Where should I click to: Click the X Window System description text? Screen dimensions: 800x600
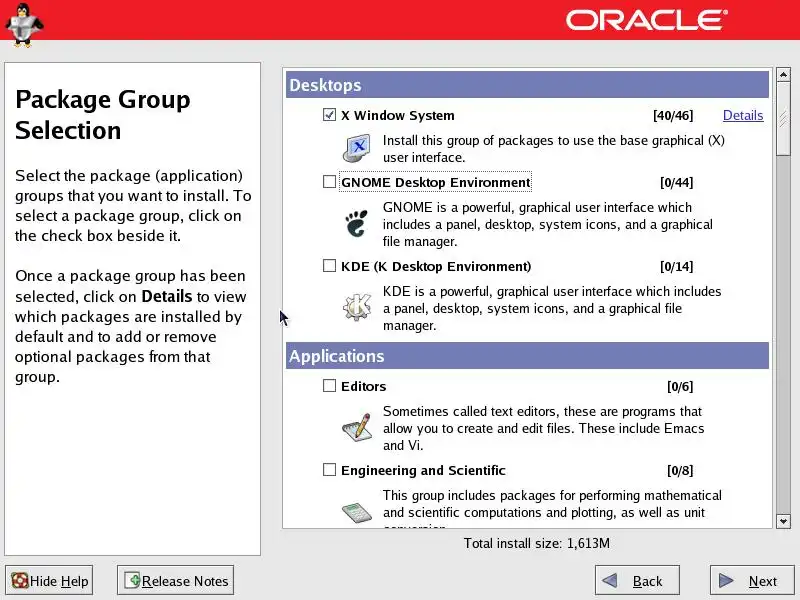tap(554, 148)
